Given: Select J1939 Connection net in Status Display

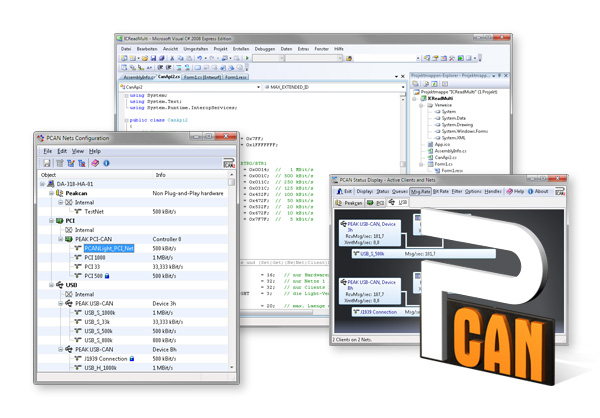Looking at the screenshot, I should click(386, 312).
